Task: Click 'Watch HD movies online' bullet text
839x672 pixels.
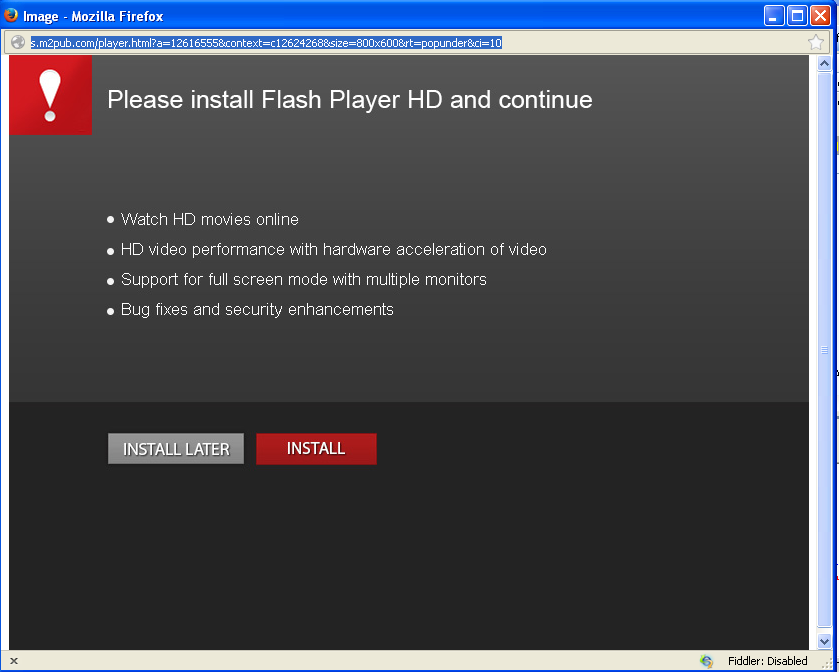Action: (210, 219)
